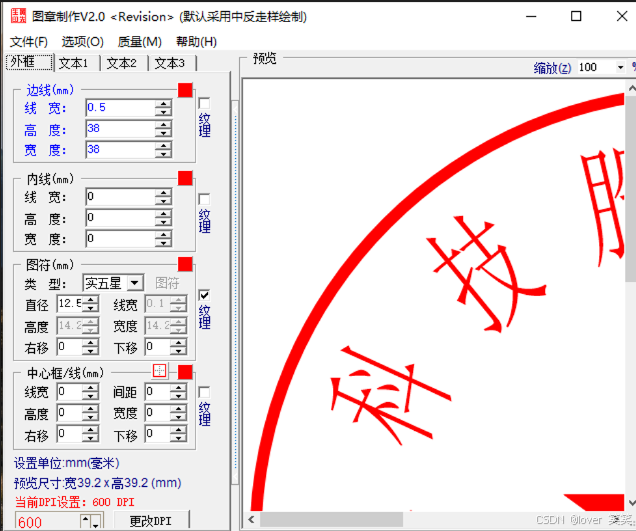This screenshot has height=531, width=636.
Task: Increase 中心框 线宽 with up spinner
Action: tap(90, 388)
